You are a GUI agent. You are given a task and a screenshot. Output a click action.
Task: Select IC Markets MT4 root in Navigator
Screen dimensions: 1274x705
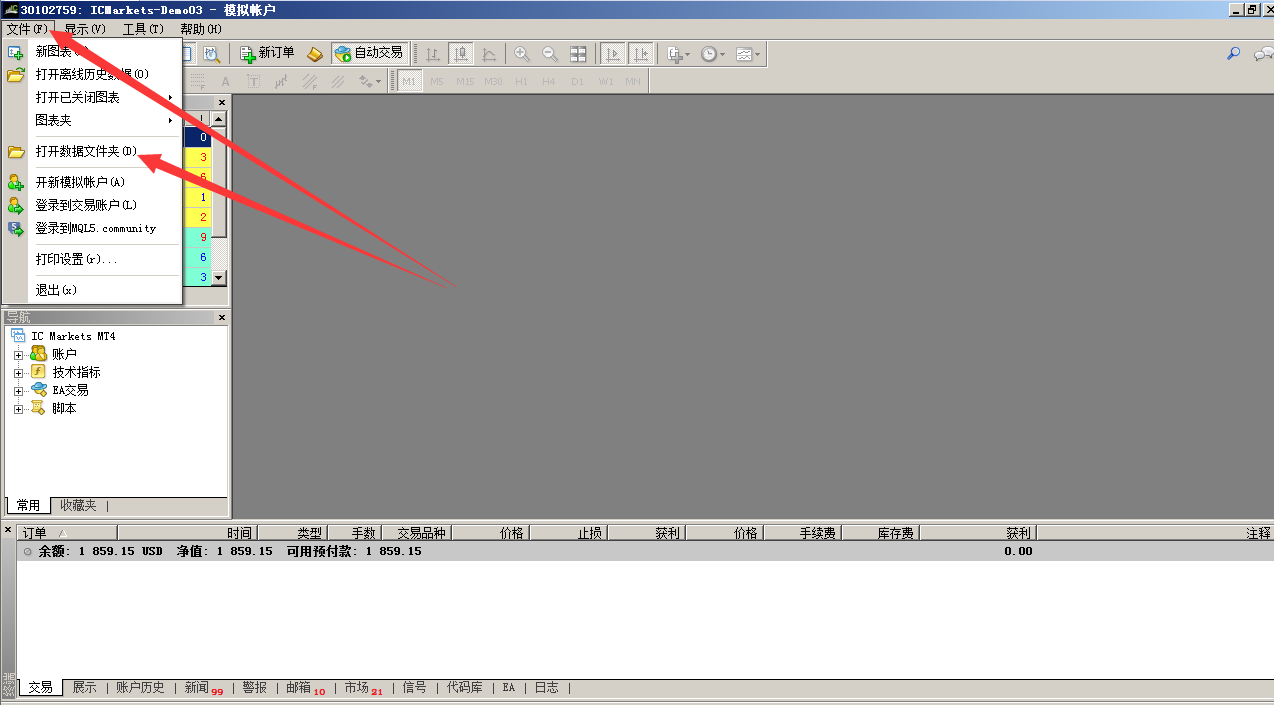[x=73, y=336]
